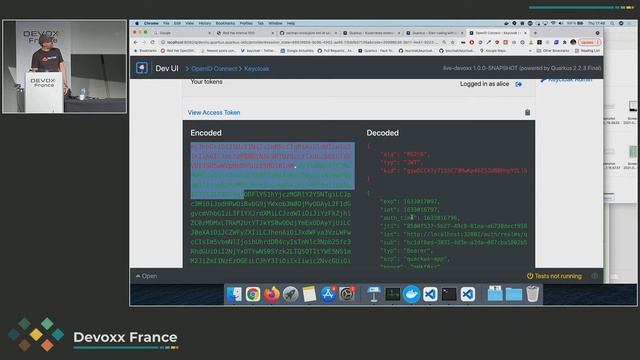Open the History menu
The width and height of the screenshot is (640, 360).
[x=204, y=23]
